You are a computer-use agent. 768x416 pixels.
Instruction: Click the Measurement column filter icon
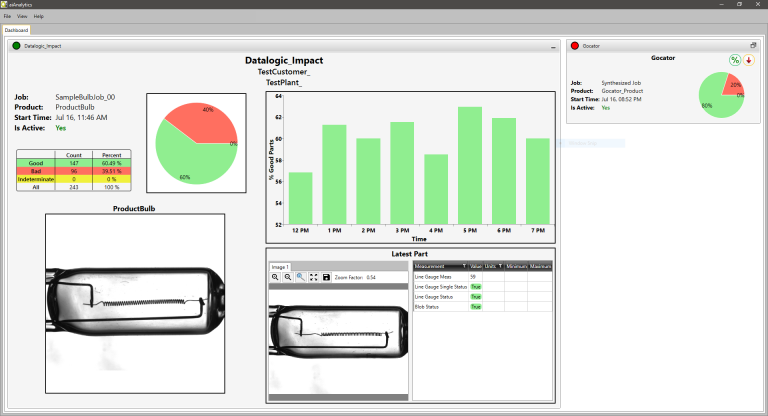[x=464, y=266]
